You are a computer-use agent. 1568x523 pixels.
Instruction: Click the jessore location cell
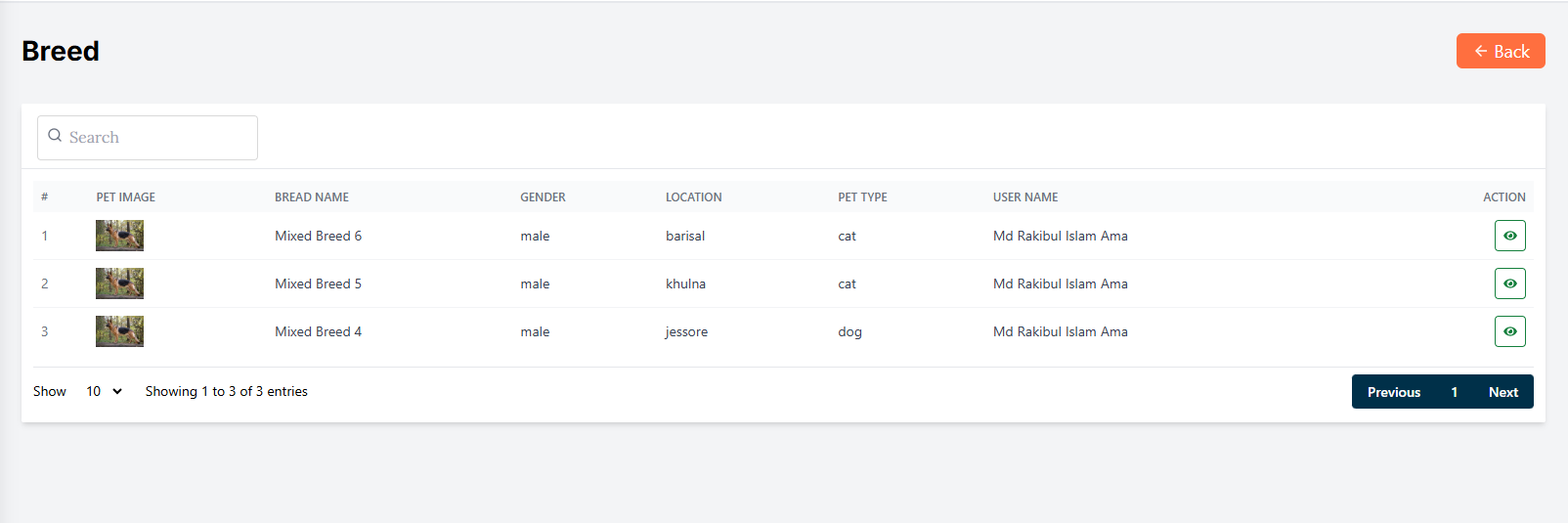pyautogui.click(x=686, y=331)
